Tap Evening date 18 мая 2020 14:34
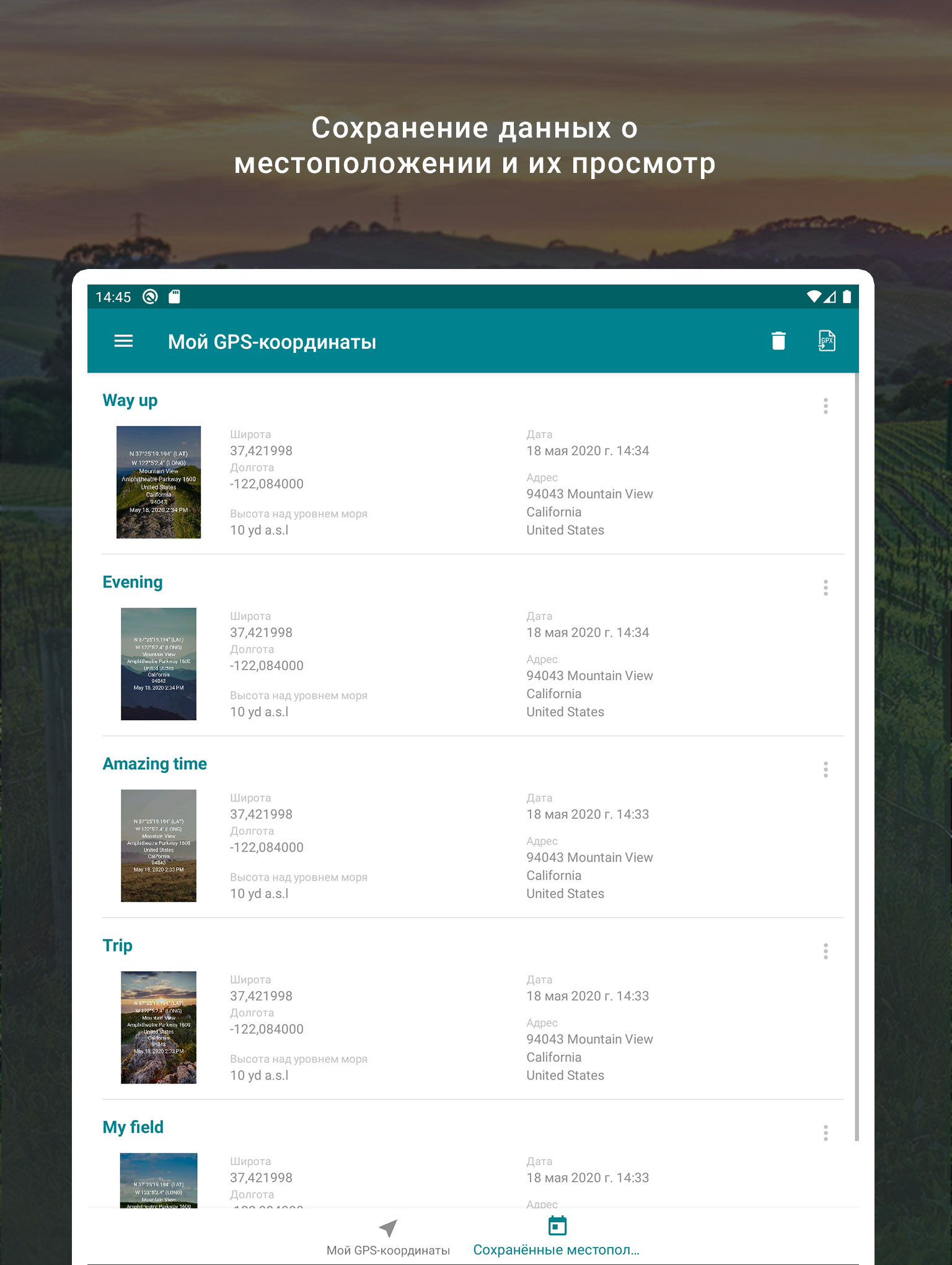 point(588,632)
